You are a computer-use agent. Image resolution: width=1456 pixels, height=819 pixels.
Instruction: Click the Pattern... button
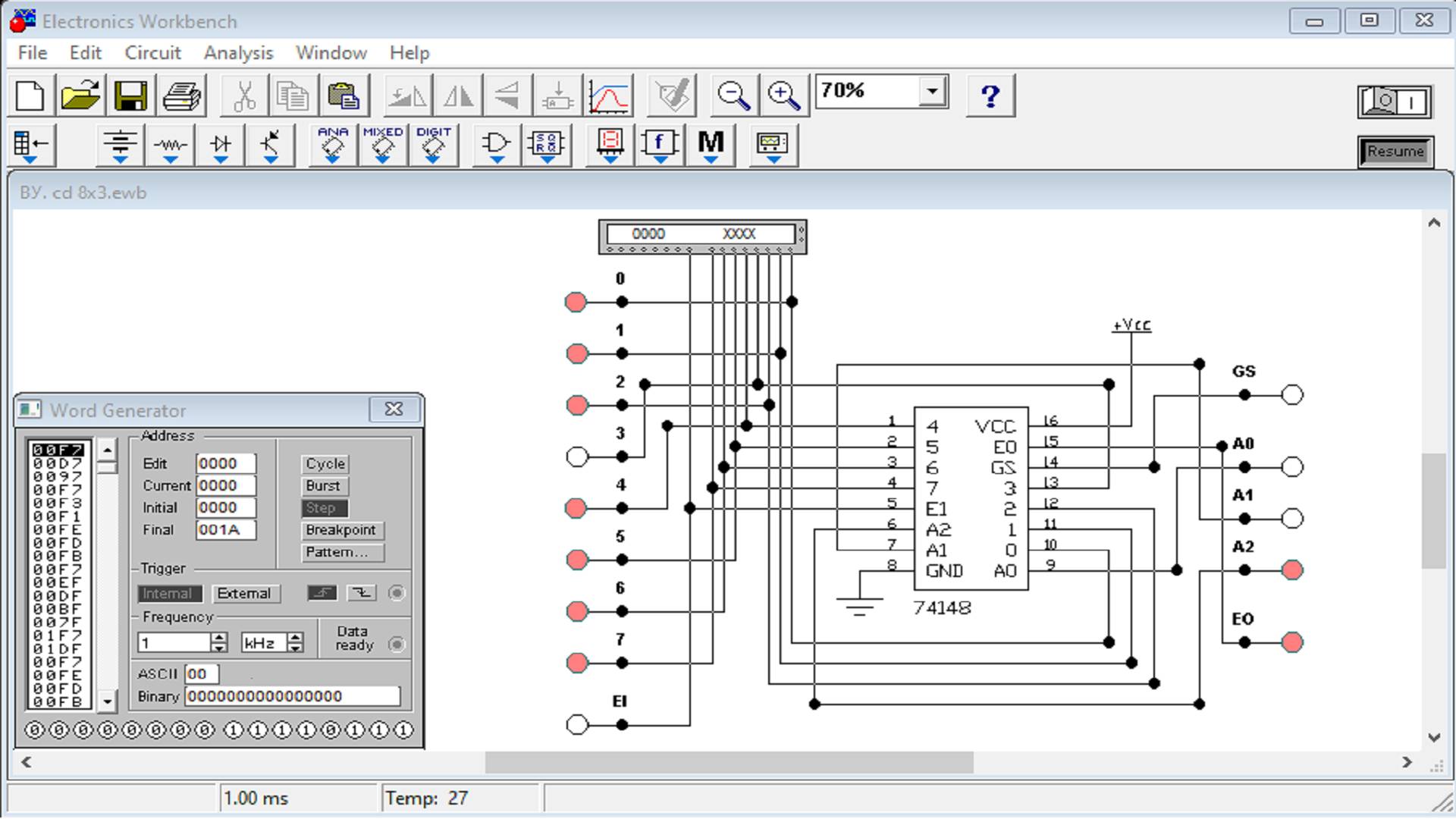click(342, 553)
